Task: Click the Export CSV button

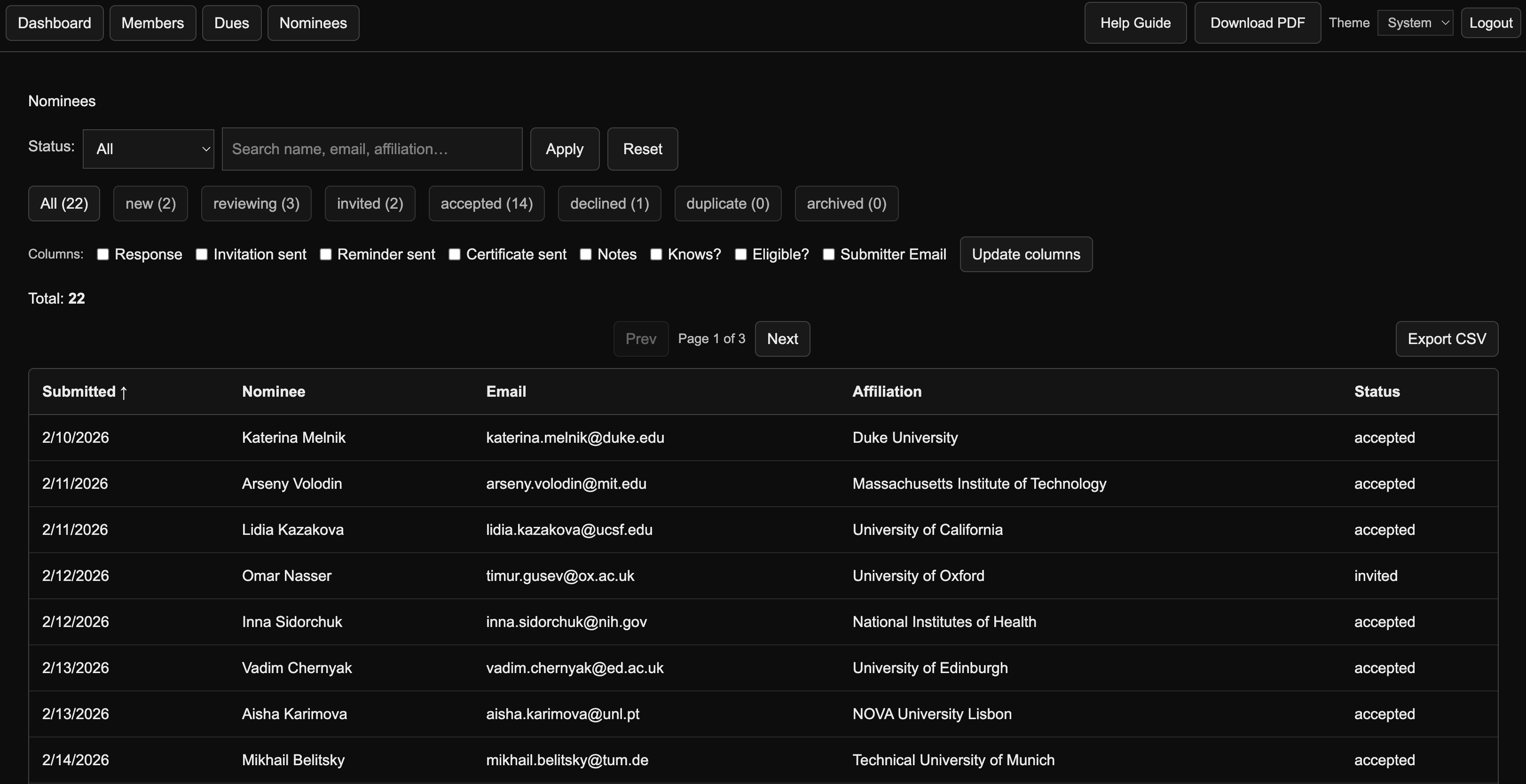Action: pyautogui.click(x=1446, y=339)
